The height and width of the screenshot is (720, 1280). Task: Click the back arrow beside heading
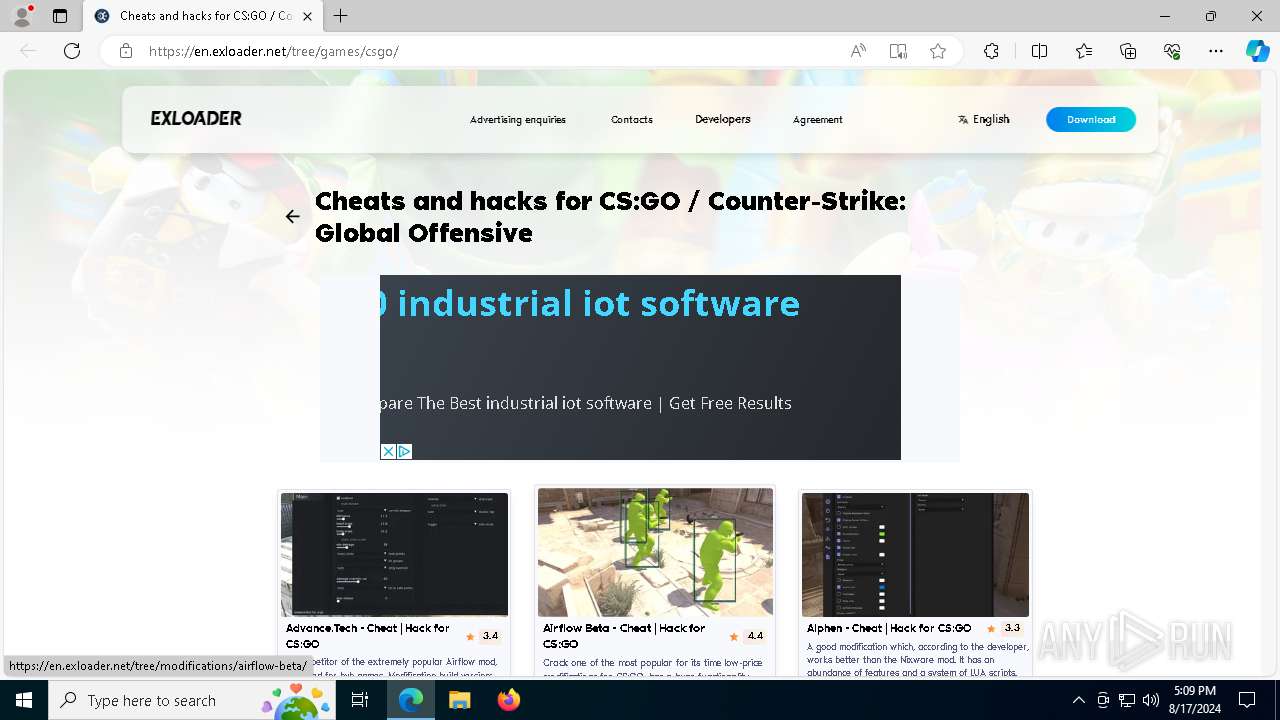pos(292,216)
